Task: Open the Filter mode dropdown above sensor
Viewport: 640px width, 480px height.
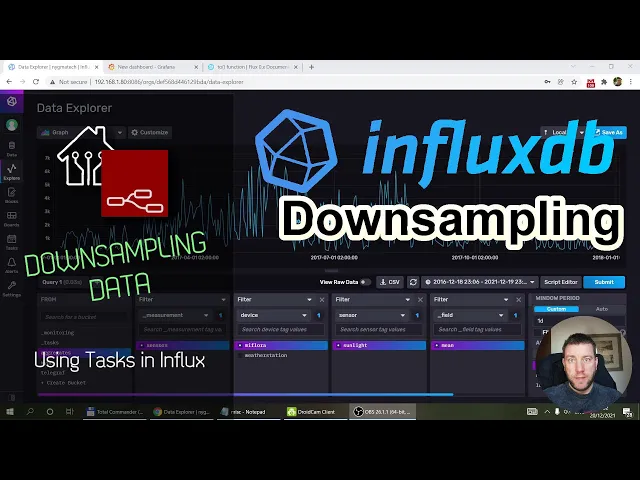Action: click(x=373, y=300)
